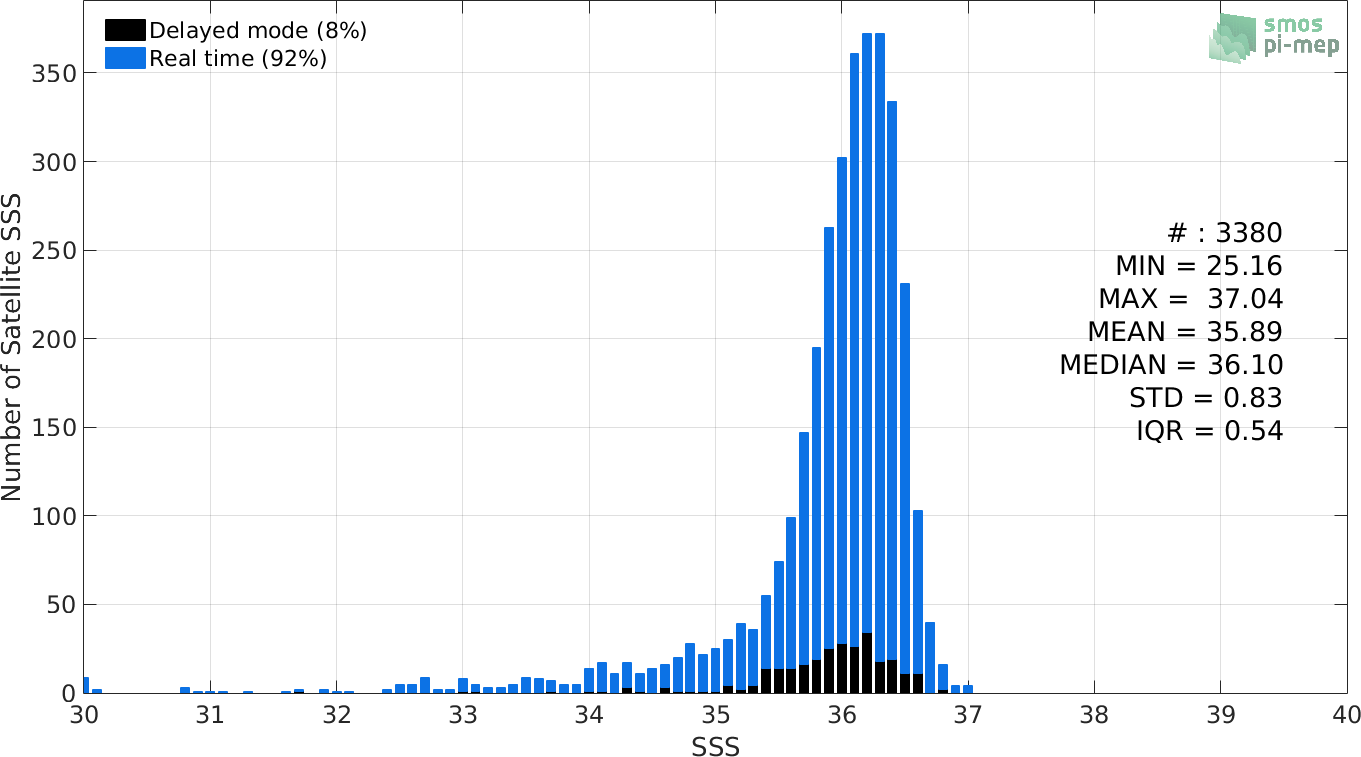1361x757 pixels.
Task: Click the x-axis tick label 31
Action: pyautogui.click(x=210, y=716)
